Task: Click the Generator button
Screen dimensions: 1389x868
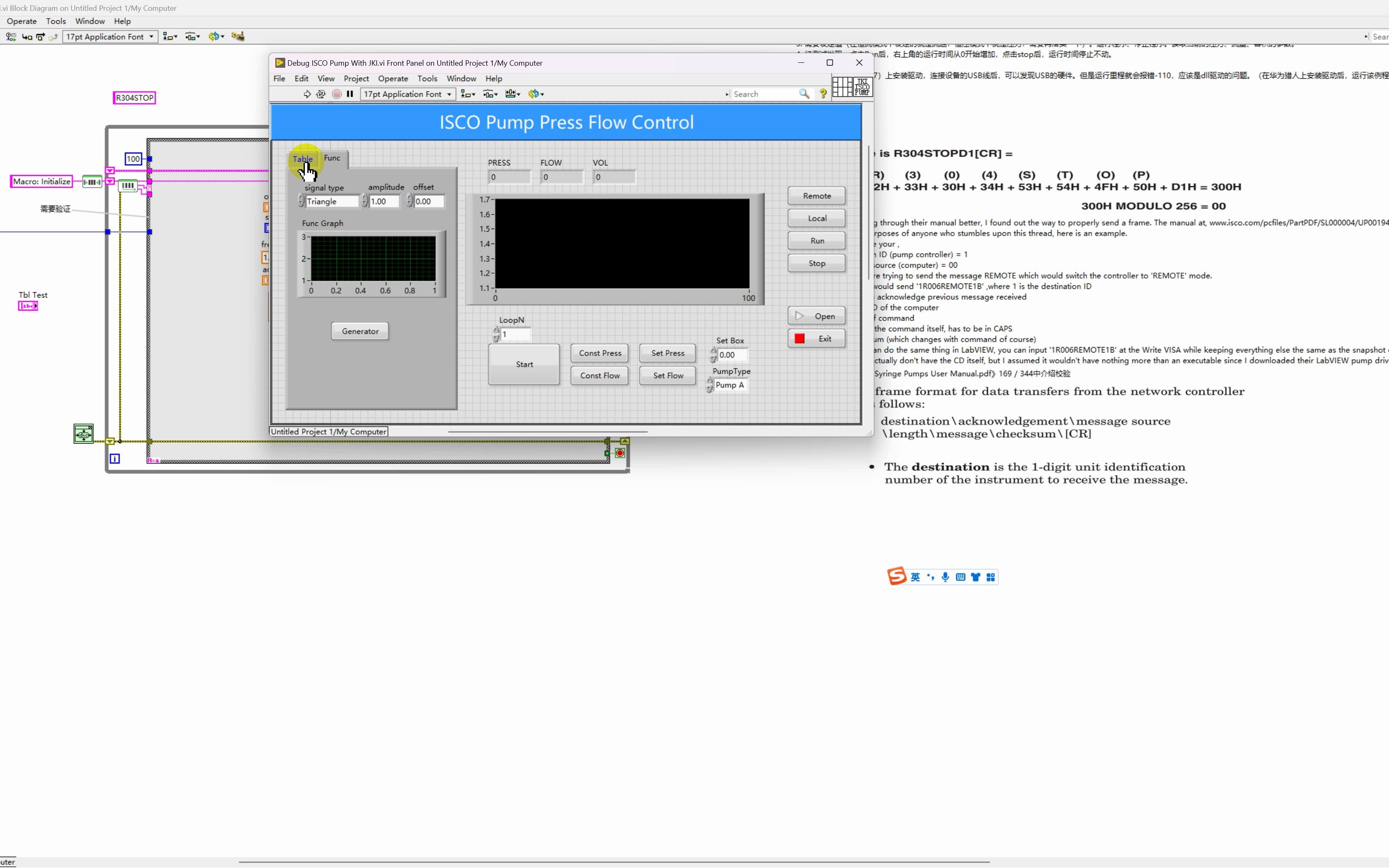Action: tap(360, 331)
